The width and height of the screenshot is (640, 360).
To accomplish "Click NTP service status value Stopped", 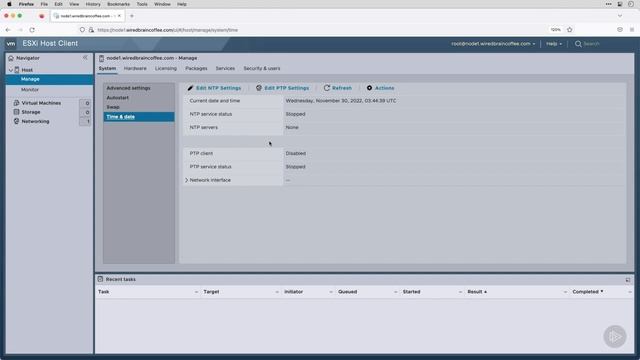I will coord(296,114).
